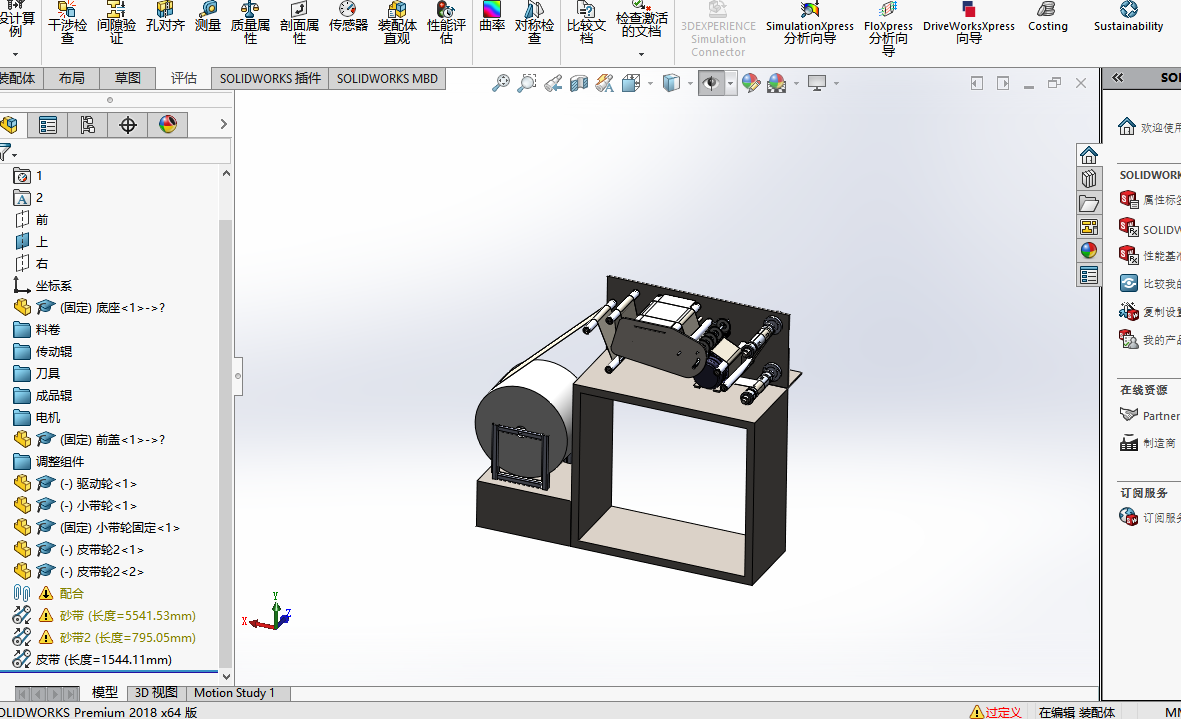Launch DriveWorksXpress 向导

pos(969,23)
